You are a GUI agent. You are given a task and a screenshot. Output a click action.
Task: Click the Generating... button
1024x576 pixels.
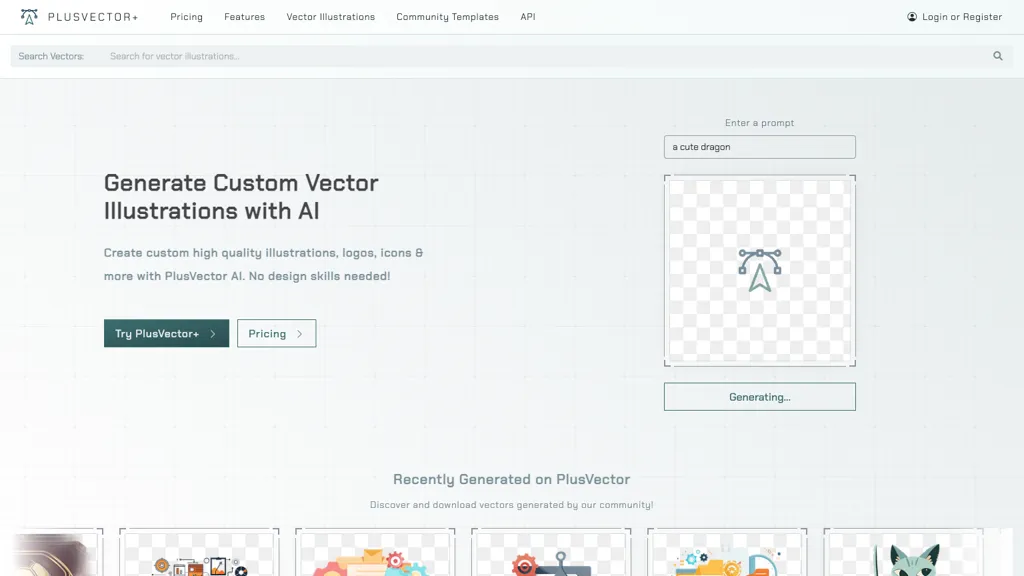point(760,396)
